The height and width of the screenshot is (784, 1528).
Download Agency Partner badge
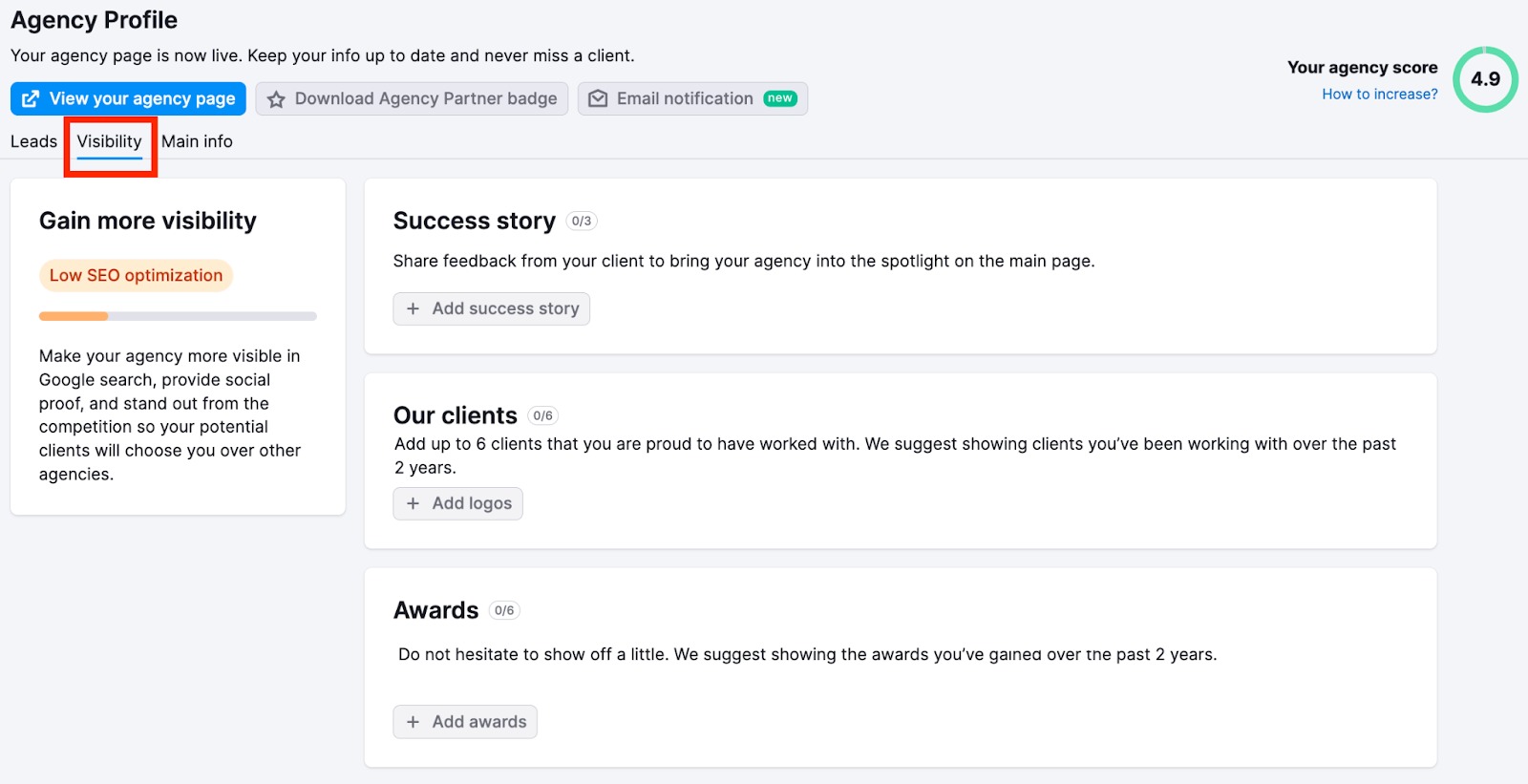(412, 98)
